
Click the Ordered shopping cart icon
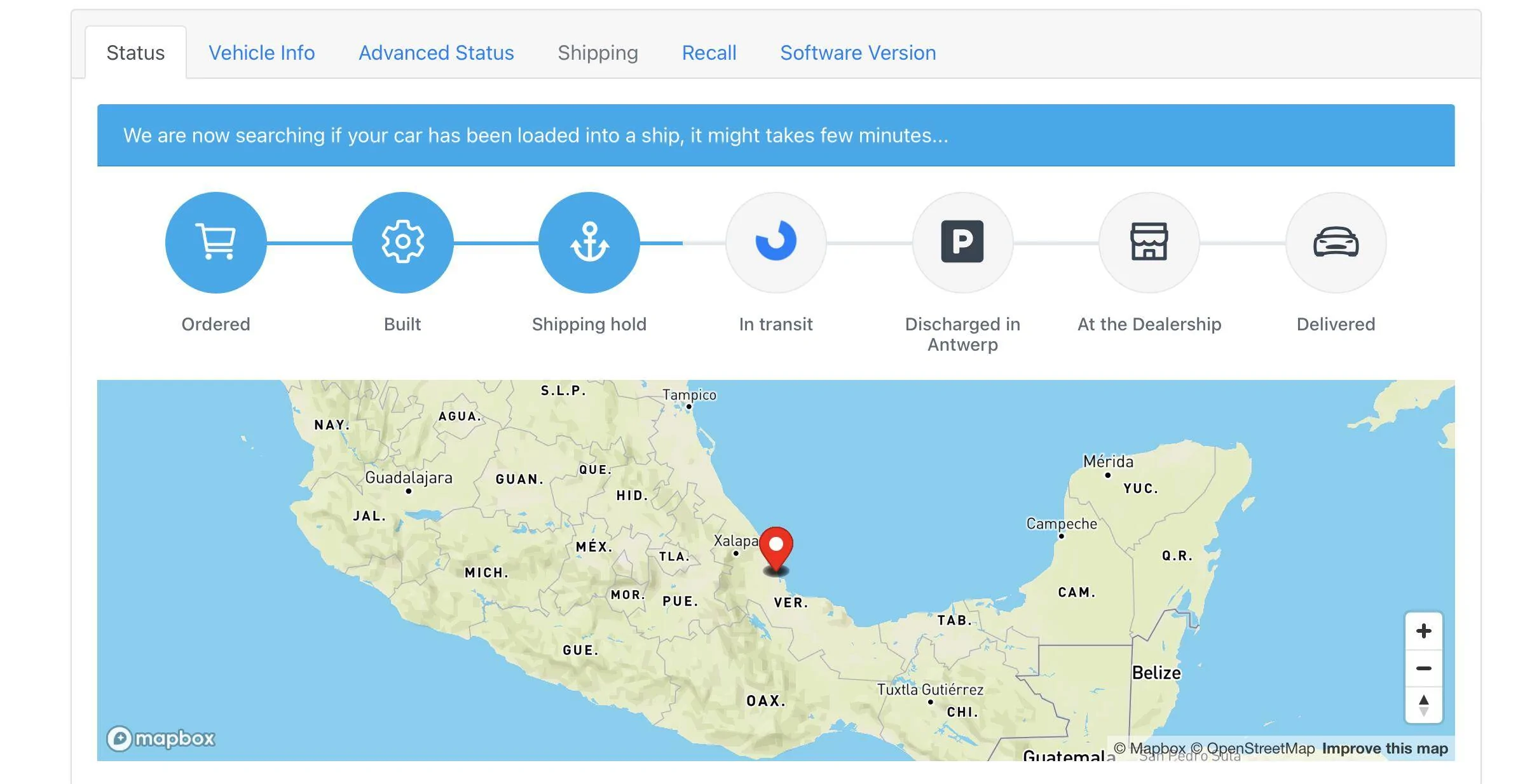216,242
